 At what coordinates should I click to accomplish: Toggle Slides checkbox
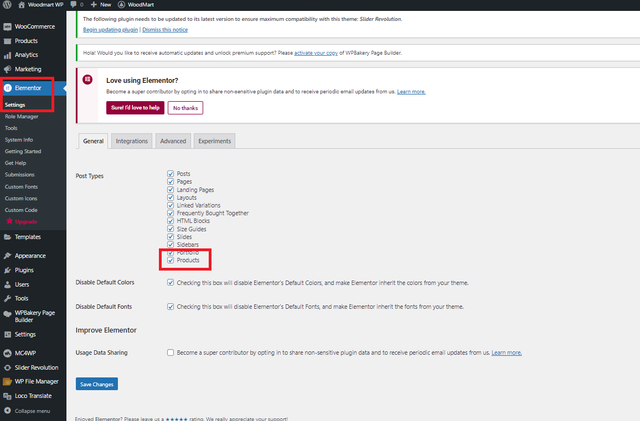coord(171,236)
